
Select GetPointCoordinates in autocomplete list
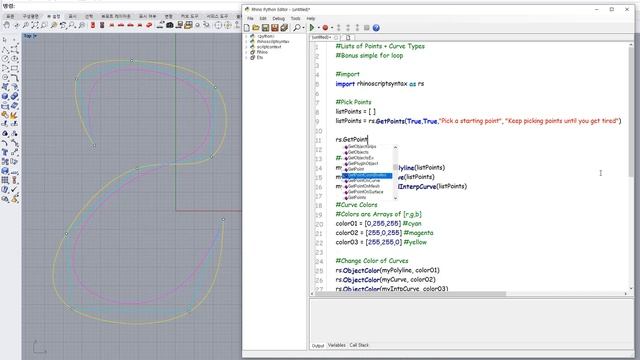[x=367, y=176]
